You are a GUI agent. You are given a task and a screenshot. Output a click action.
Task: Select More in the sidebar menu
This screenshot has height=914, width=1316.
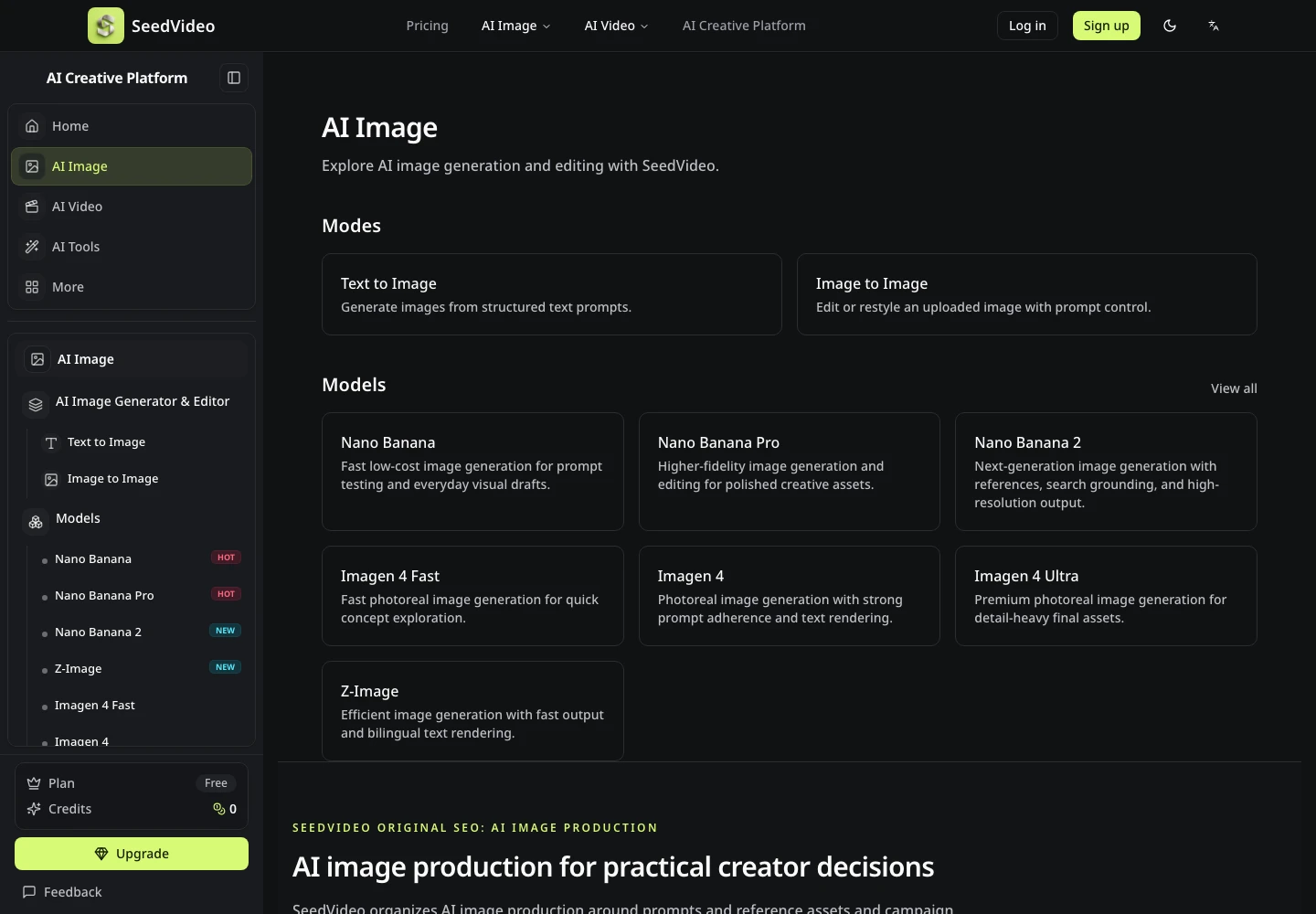tap(132, 287)
